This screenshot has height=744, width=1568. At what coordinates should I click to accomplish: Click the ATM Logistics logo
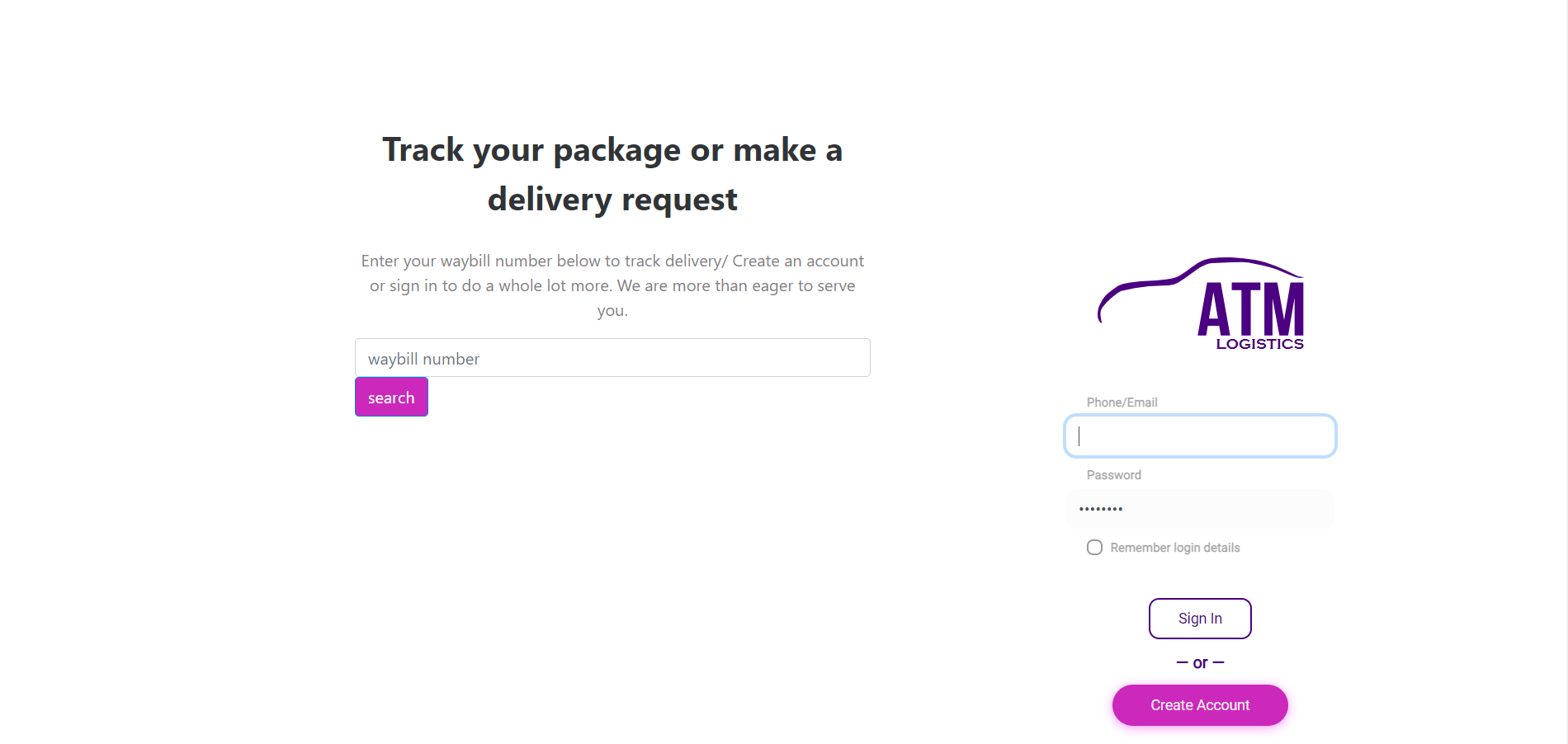(1201, 305)
